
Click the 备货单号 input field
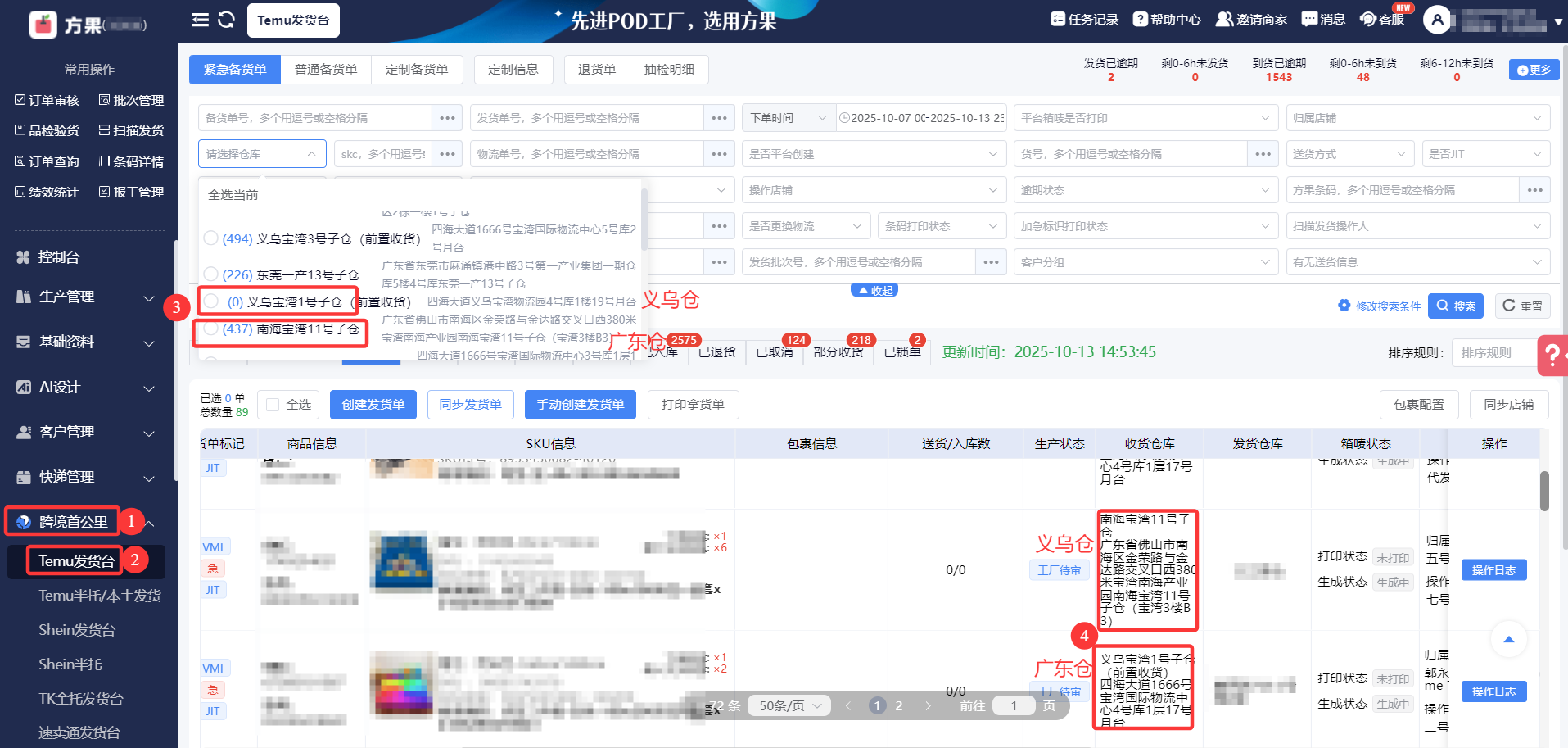315,118
